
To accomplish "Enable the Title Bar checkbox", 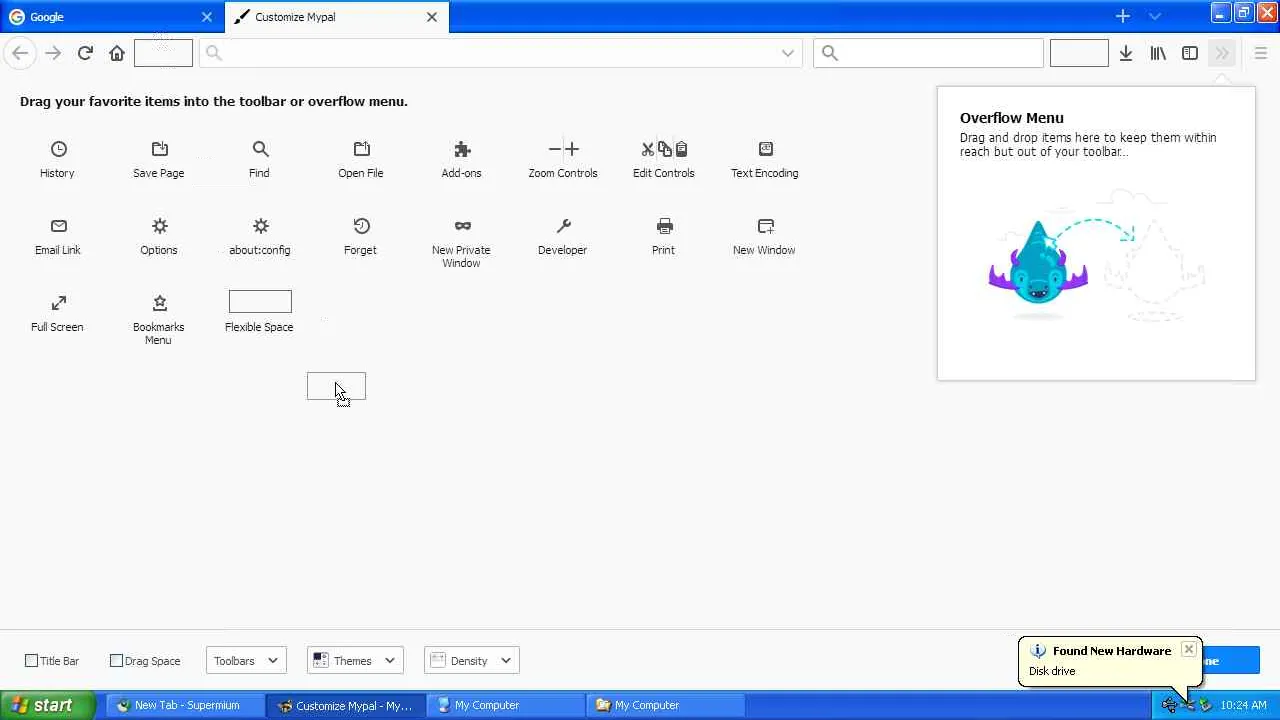I will (31, 661).
